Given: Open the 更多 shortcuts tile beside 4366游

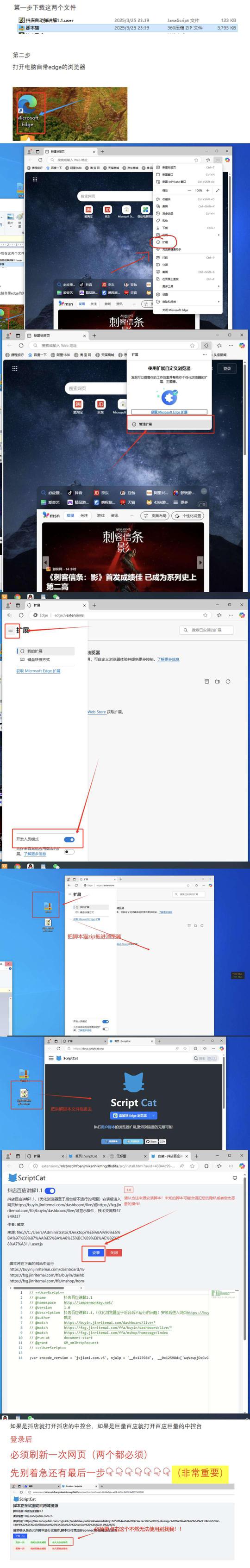Looking at the screenshot, I should tap(181, 502).
